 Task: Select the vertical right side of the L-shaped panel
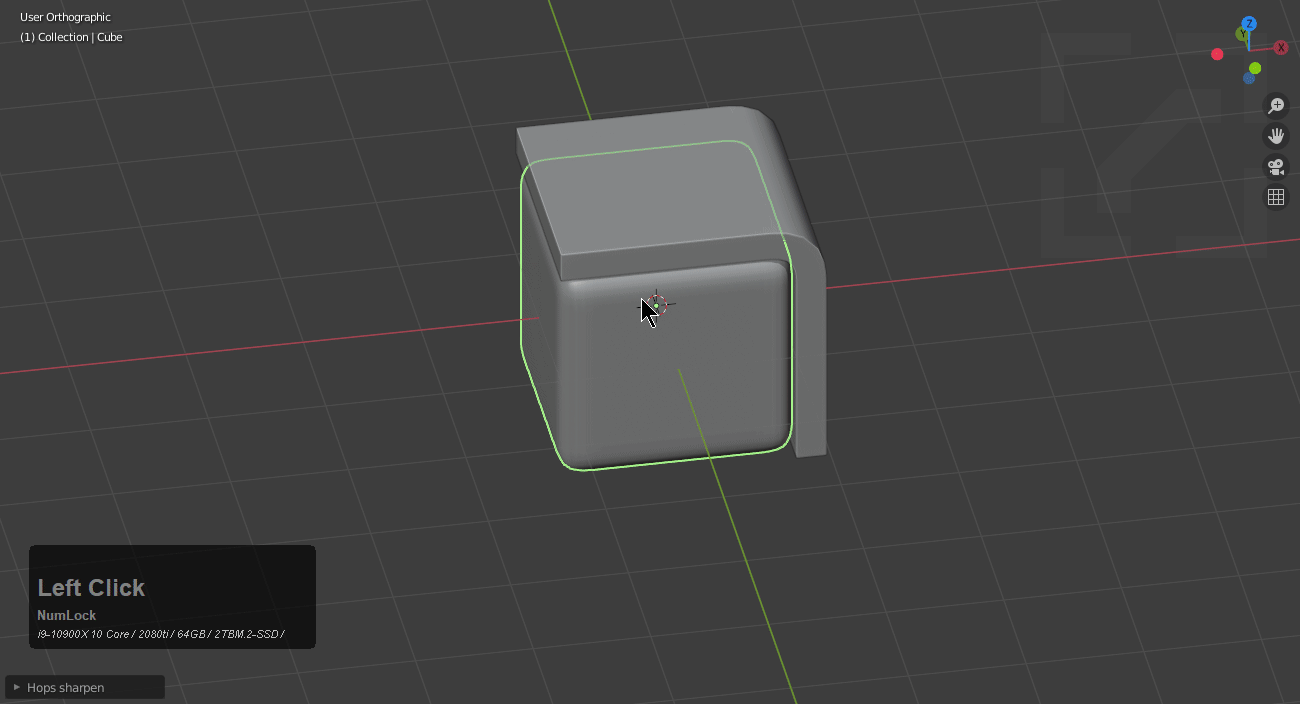(809, 350)
